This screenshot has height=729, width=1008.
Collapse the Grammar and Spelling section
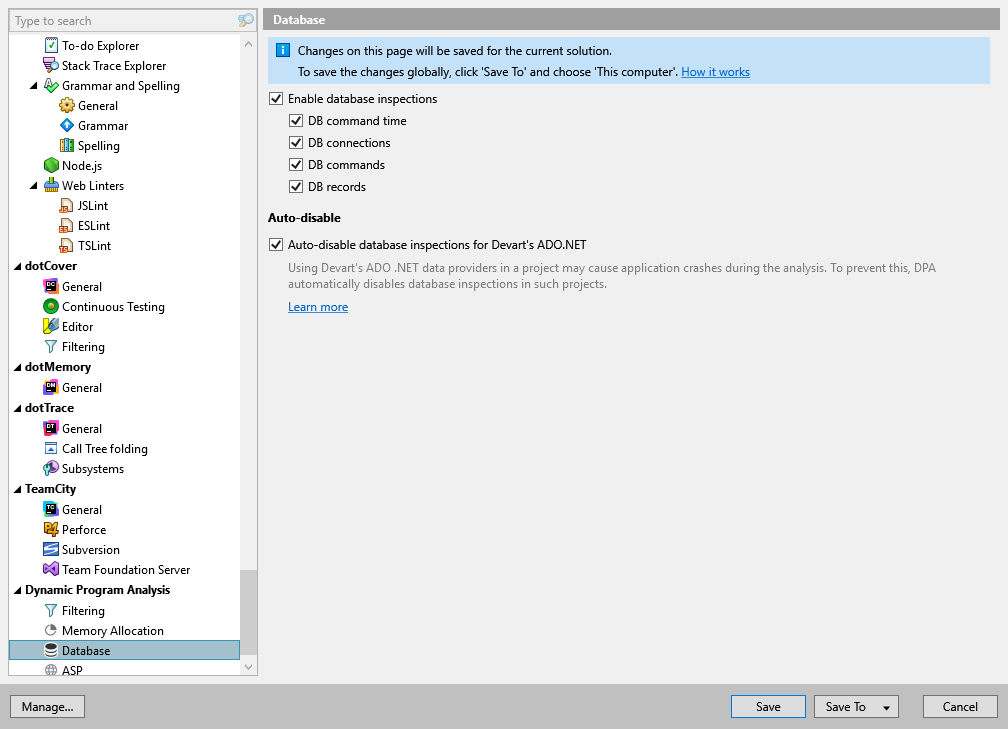33,85
